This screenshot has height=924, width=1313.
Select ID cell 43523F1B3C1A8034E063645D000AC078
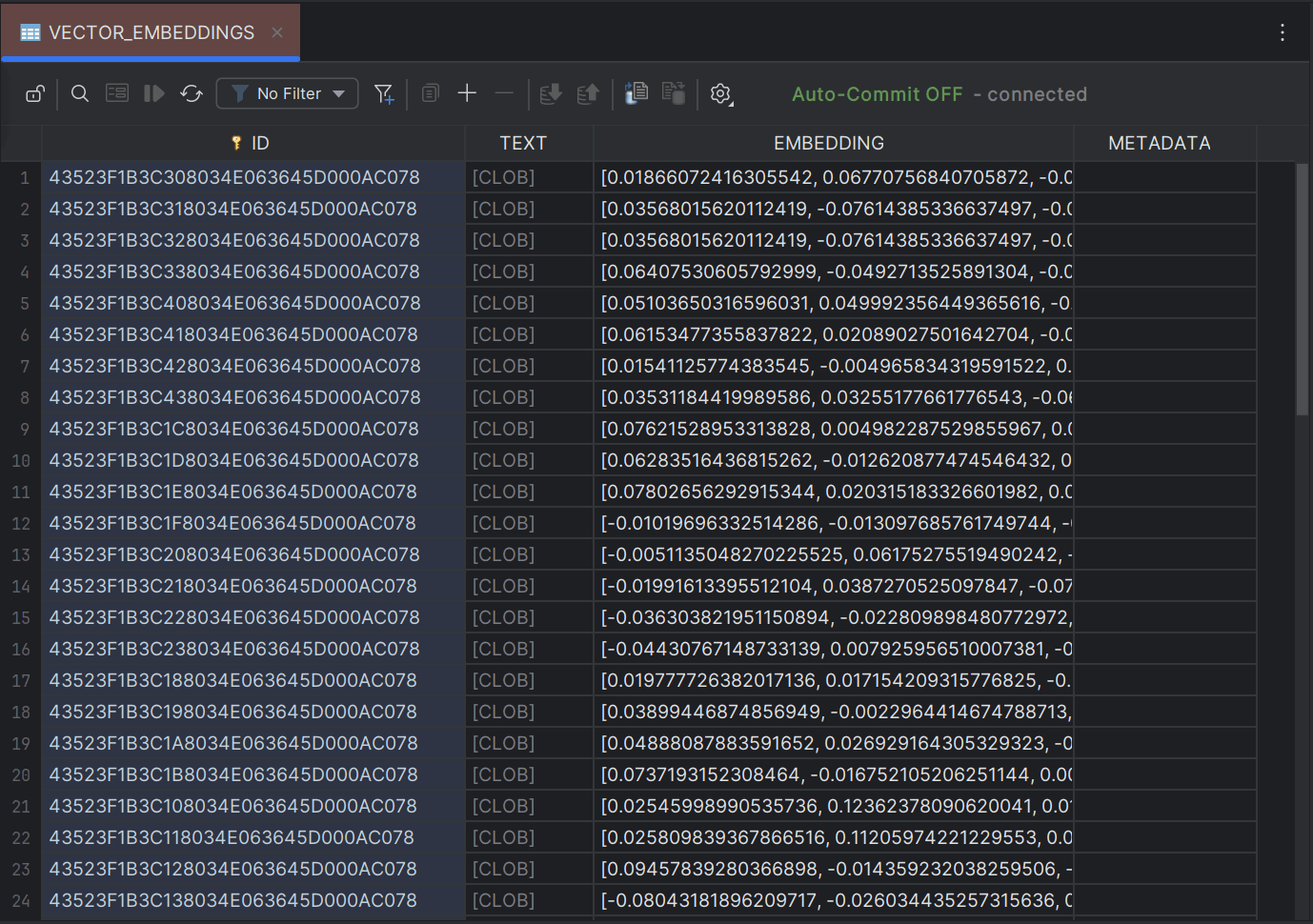[x=253, y=743]
